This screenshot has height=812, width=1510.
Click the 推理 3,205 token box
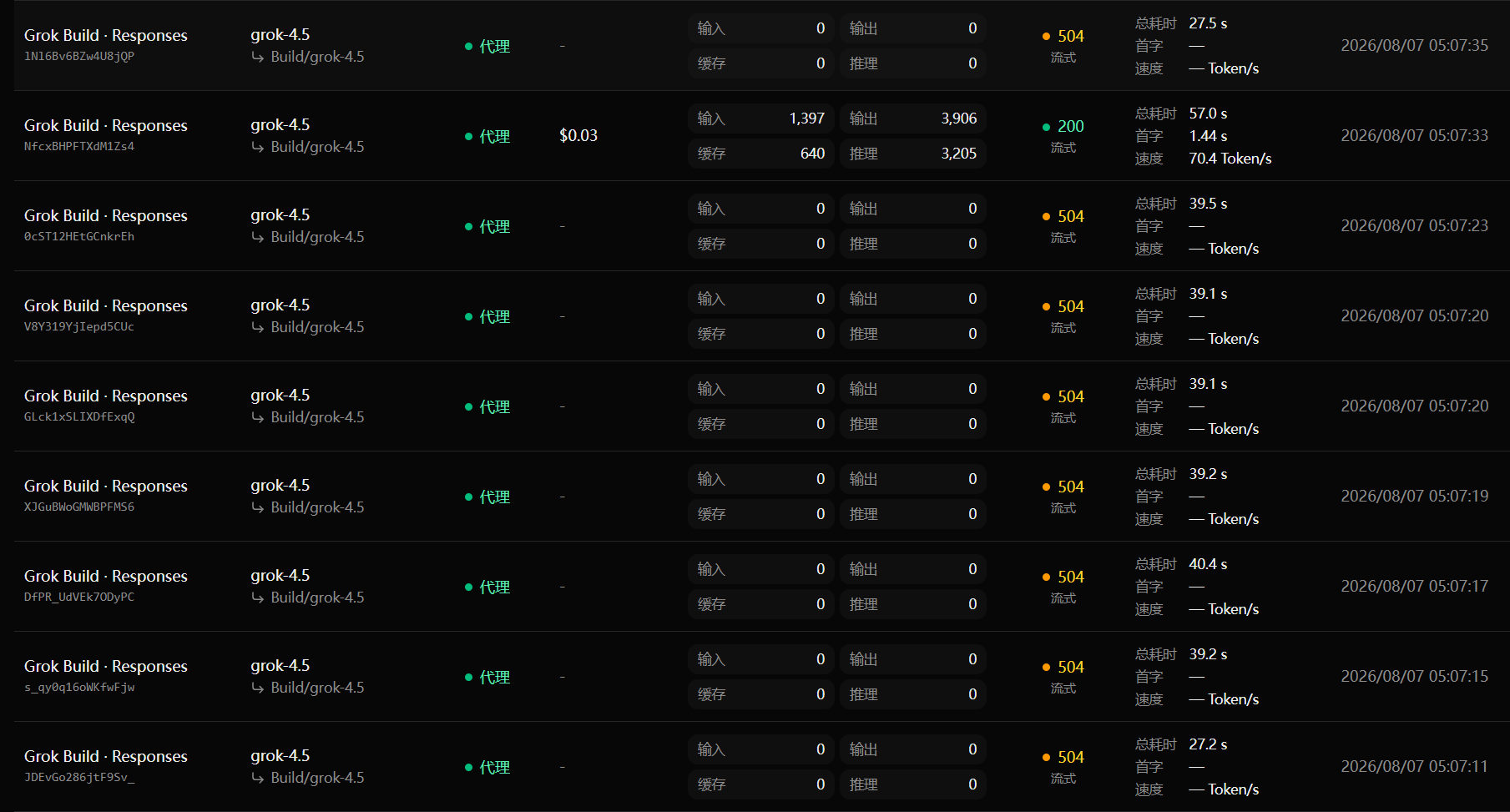913,154
